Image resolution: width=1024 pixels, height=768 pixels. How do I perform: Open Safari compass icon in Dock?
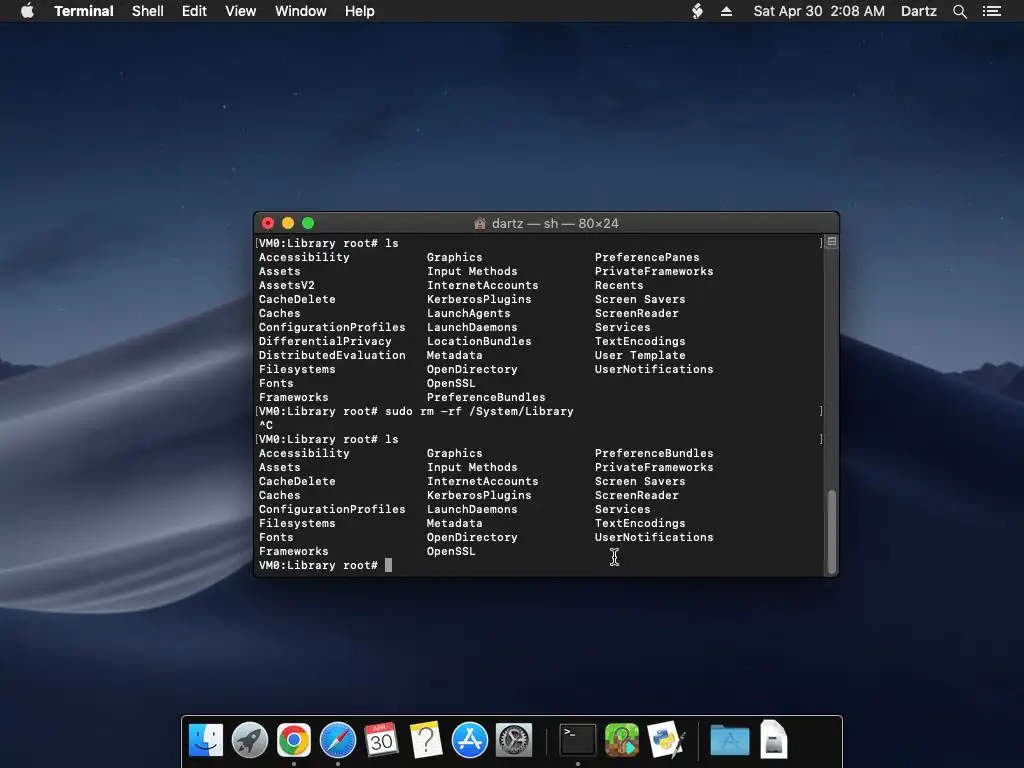click(338, 741)
